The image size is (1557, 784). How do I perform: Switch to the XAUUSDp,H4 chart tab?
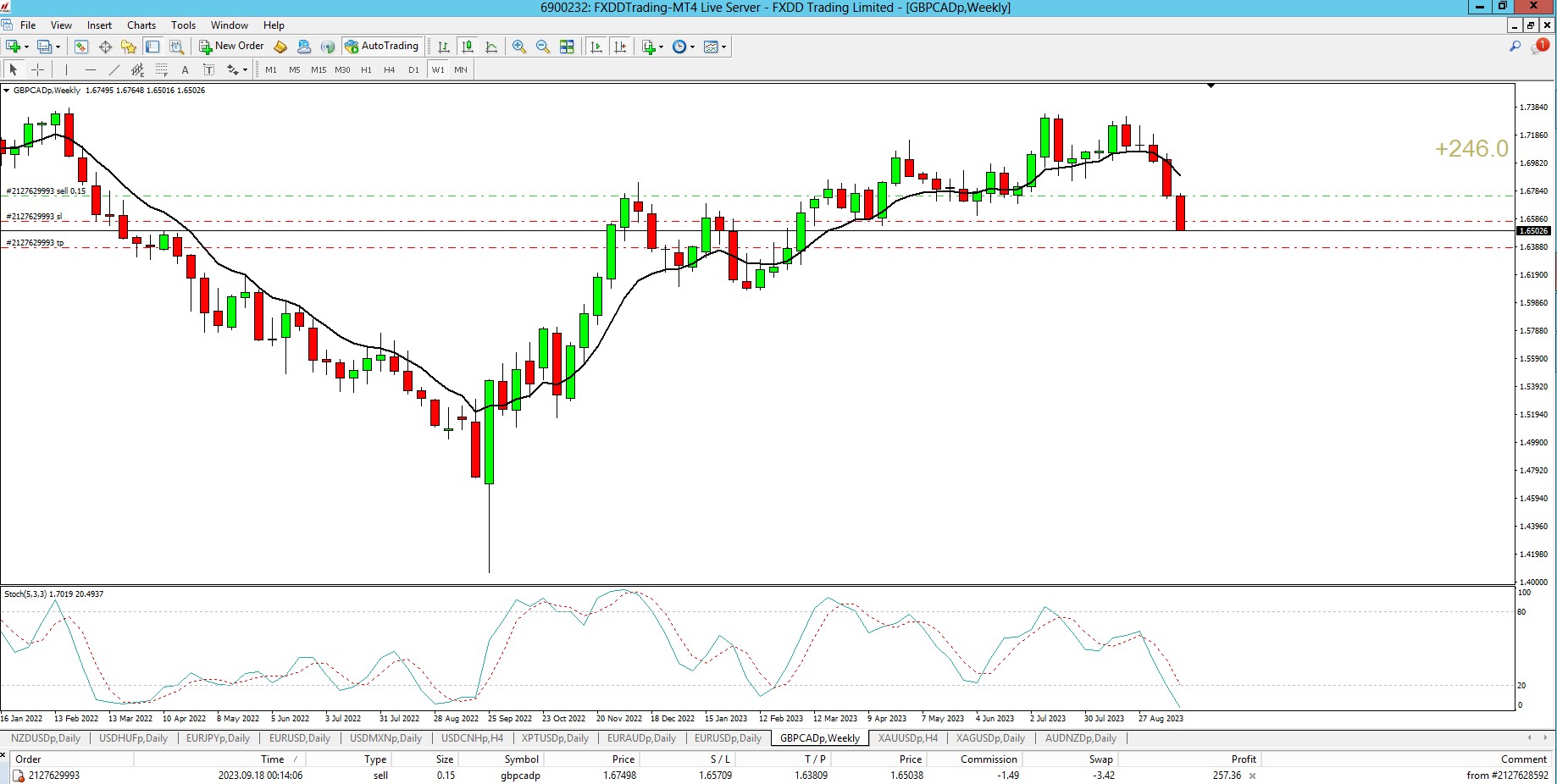tap(907, 738)
